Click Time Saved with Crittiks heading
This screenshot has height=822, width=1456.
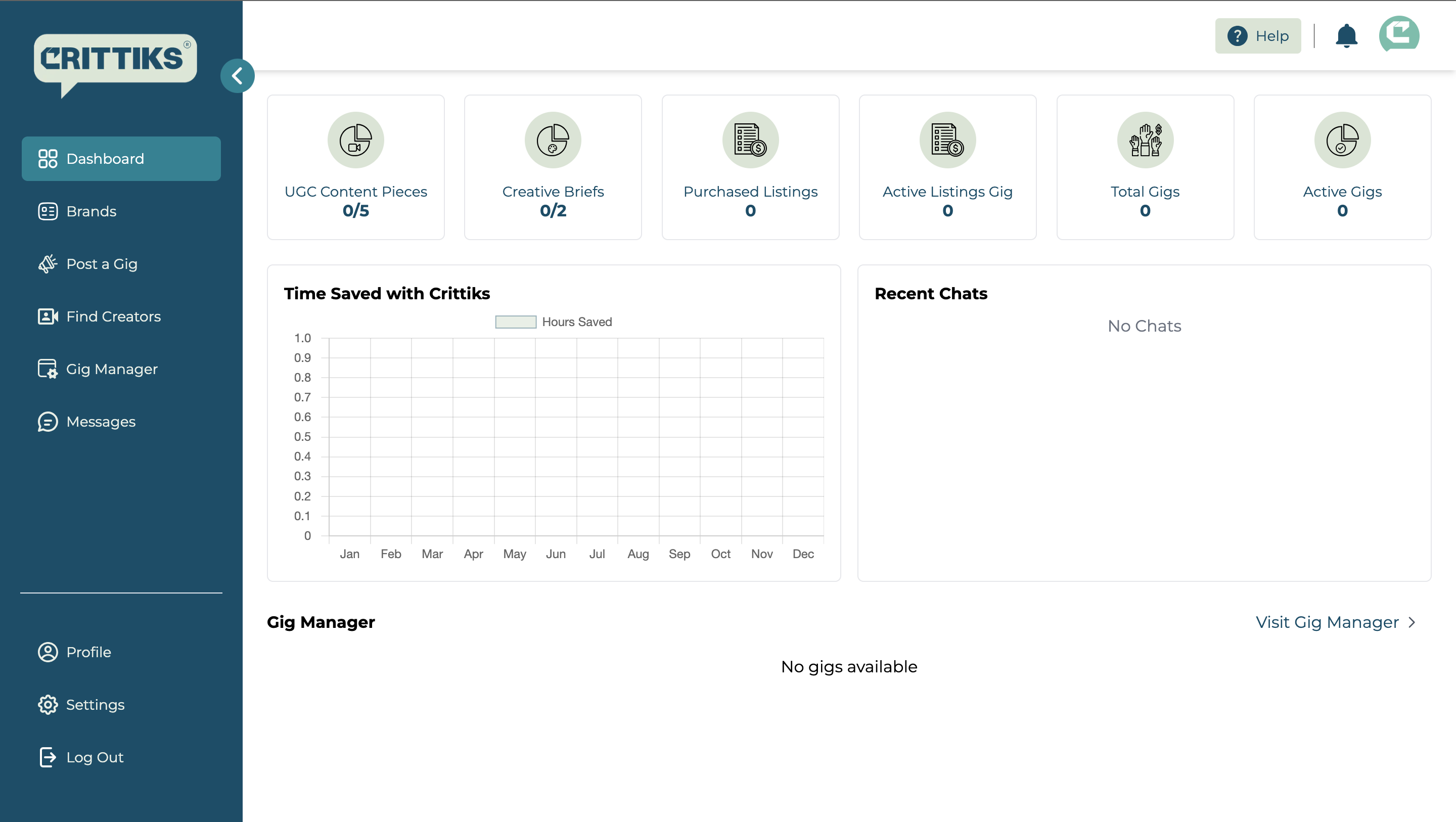(387, 294)
